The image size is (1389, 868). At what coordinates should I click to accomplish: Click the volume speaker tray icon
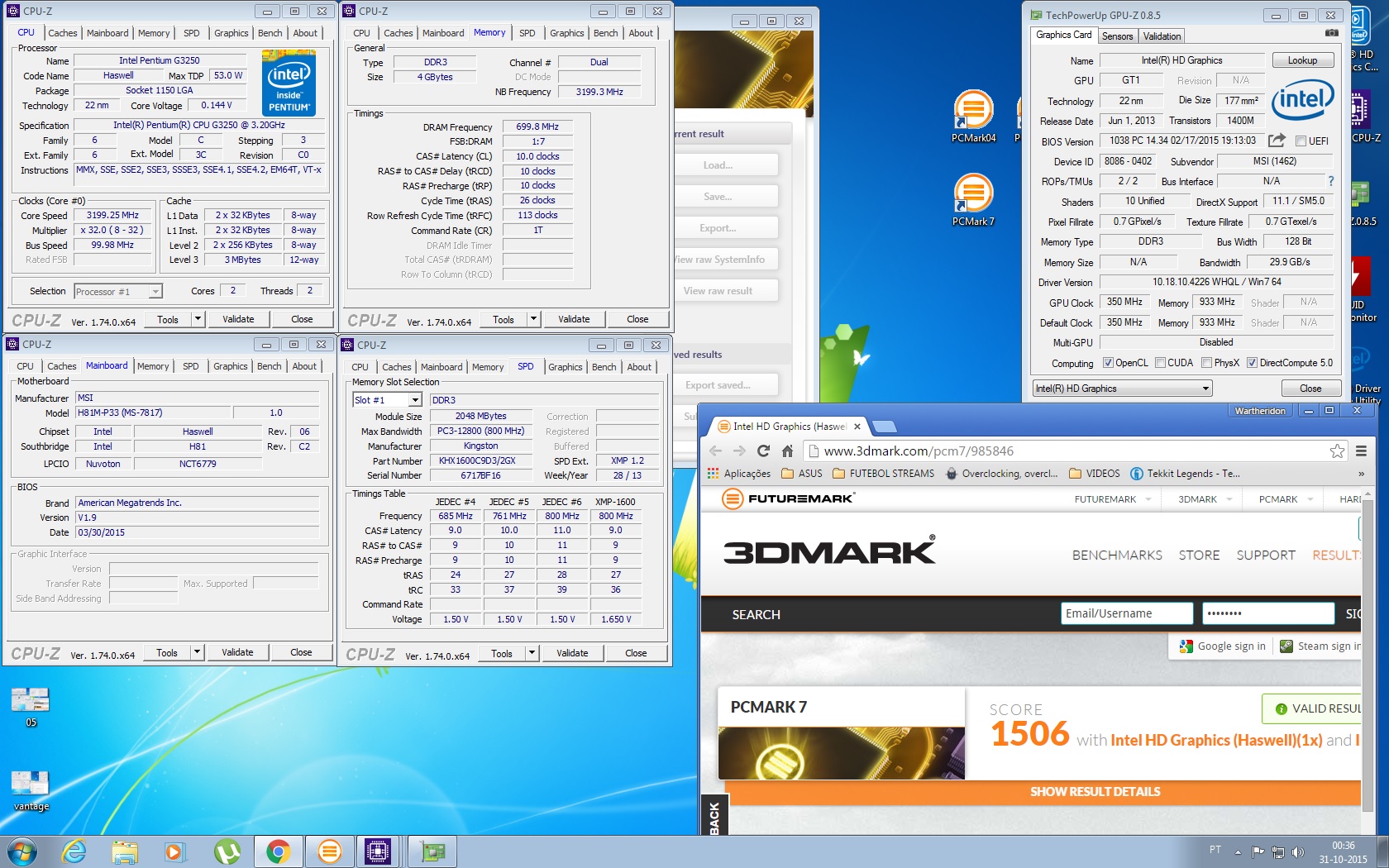click(x=1298, y=851)
